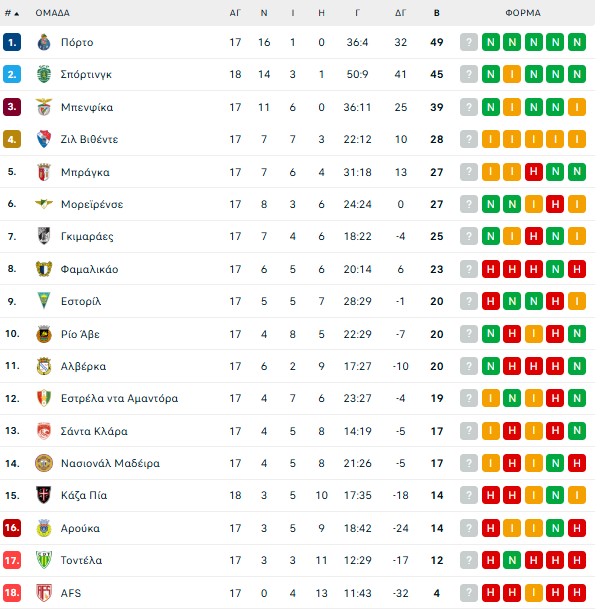The width and height of the screenshot is (600, 610).
Task: Click AFS's upcoming match question mark badge
Action: pyautogui.click(x=468, y=593)
